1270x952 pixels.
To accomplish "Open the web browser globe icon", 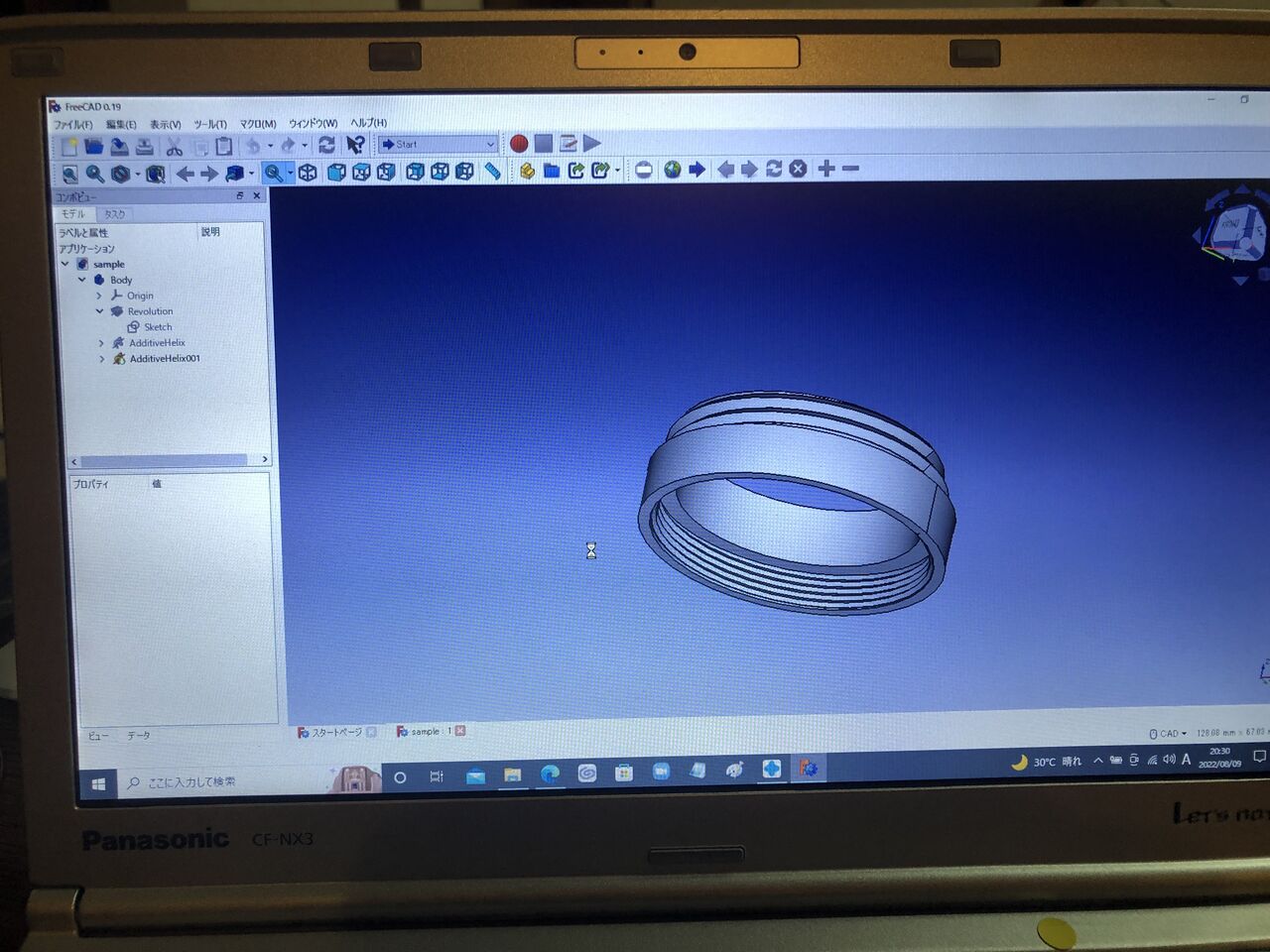I will click(673, 170).
